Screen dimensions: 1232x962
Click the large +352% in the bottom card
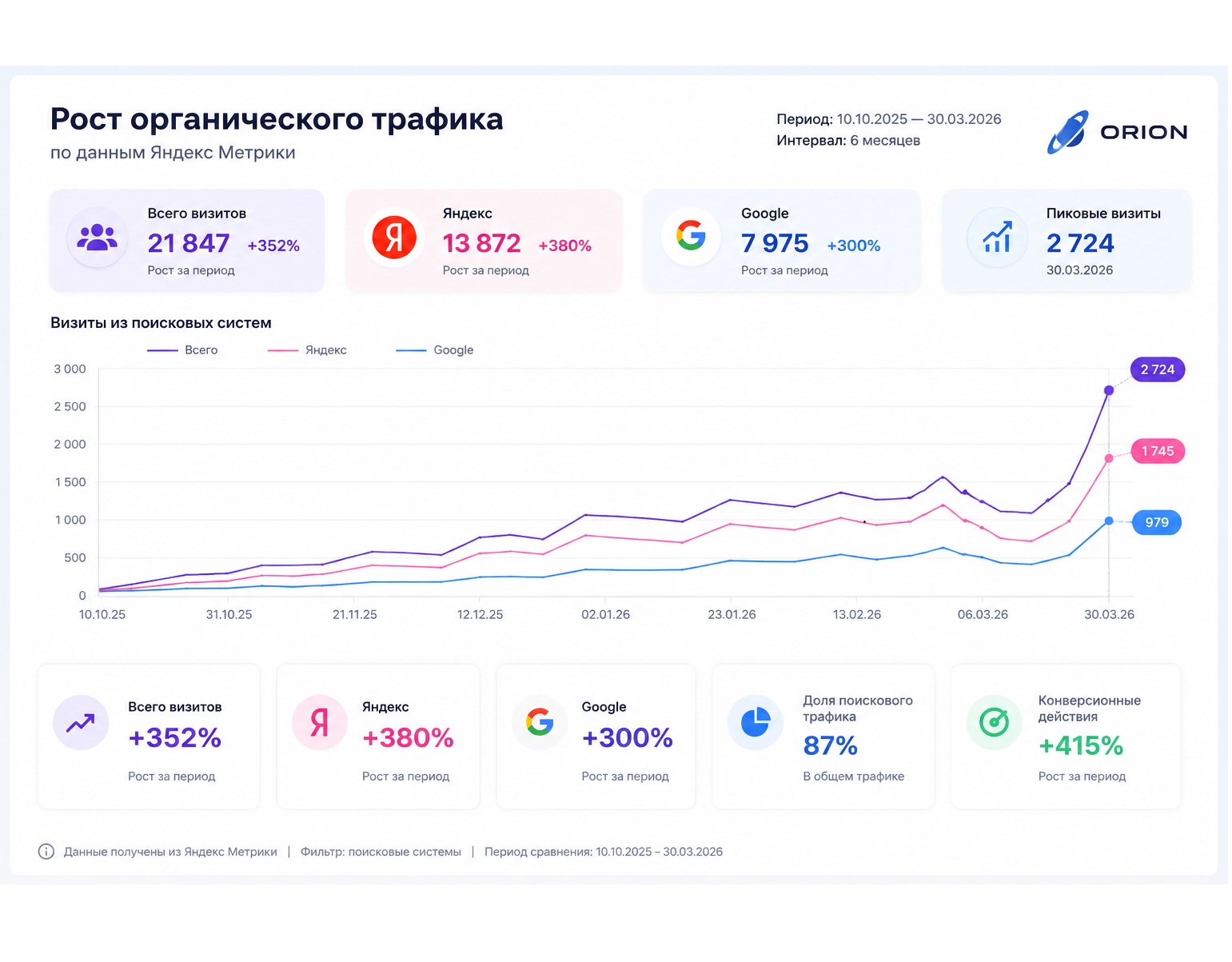point(174,737)
